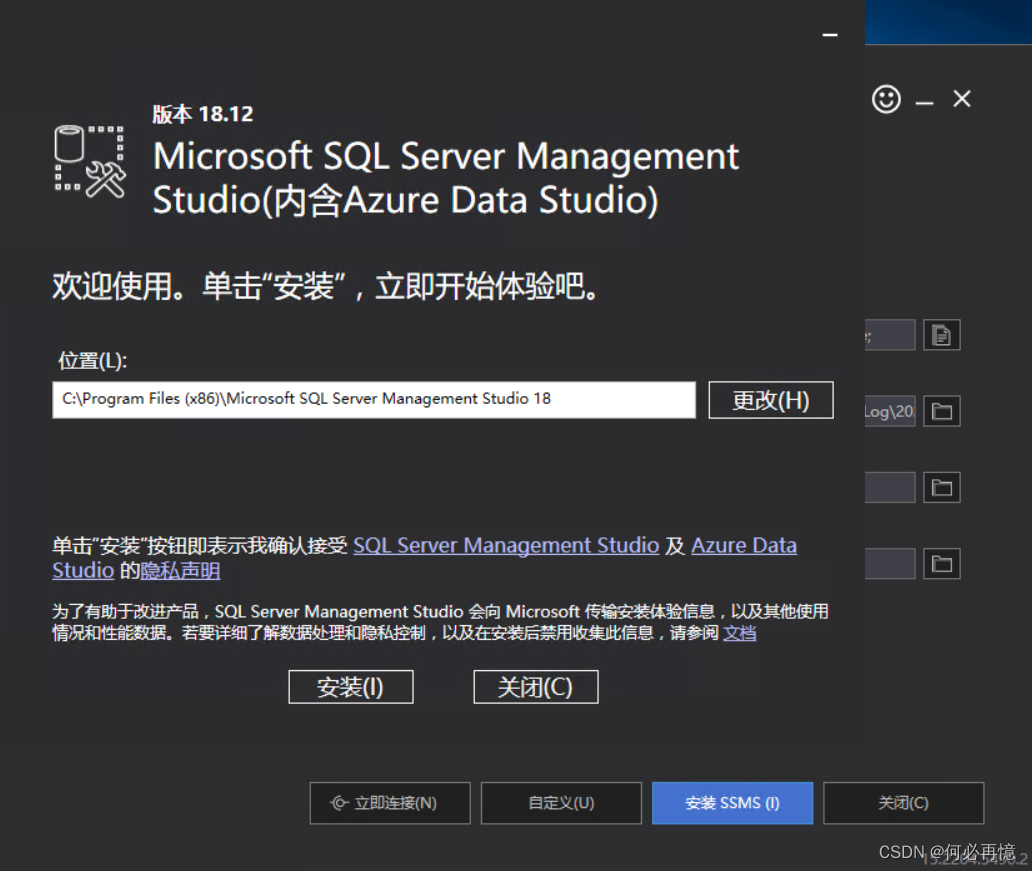Click the 版本 18.12 version text

pyautogui.click(x=203, y=114)
